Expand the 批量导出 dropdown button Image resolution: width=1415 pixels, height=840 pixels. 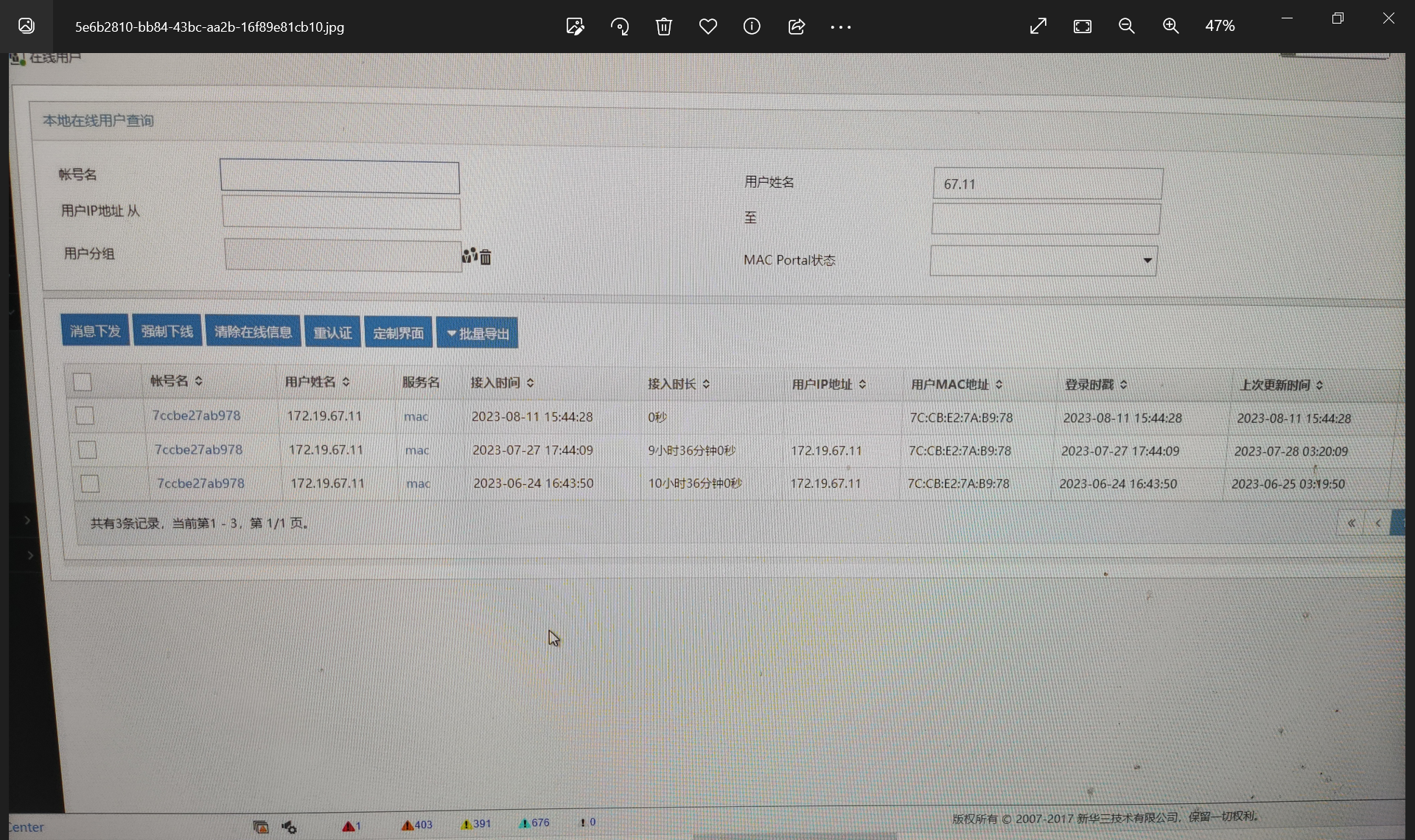[x=478, y=333]
